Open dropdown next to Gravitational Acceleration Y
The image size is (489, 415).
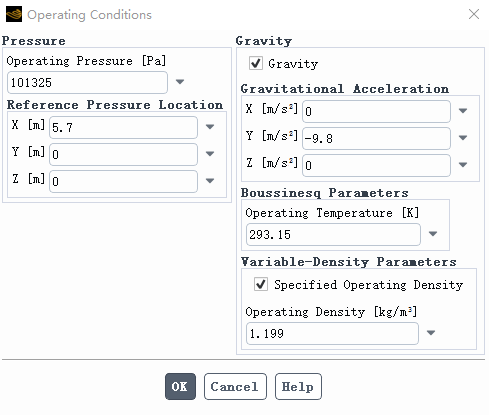(463, 137)
